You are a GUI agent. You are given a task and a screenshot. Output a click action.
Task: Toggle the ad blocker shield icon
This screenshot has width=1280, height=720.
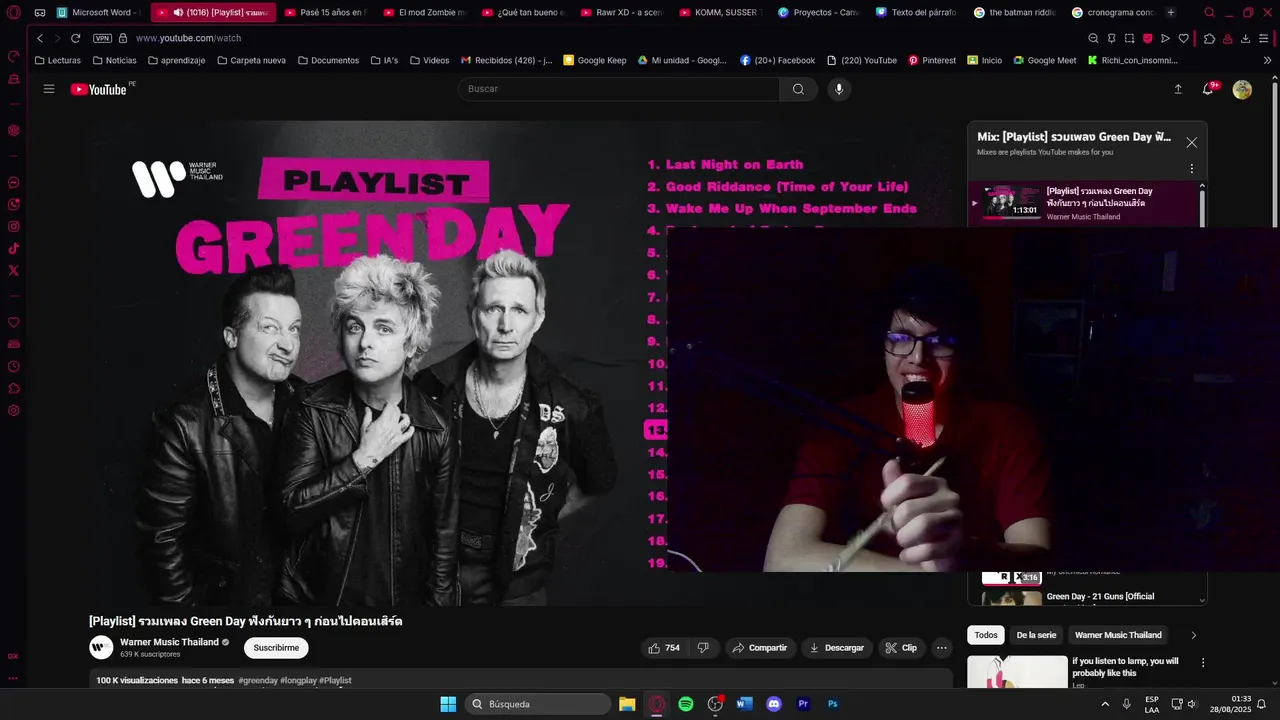(1147, 38)
